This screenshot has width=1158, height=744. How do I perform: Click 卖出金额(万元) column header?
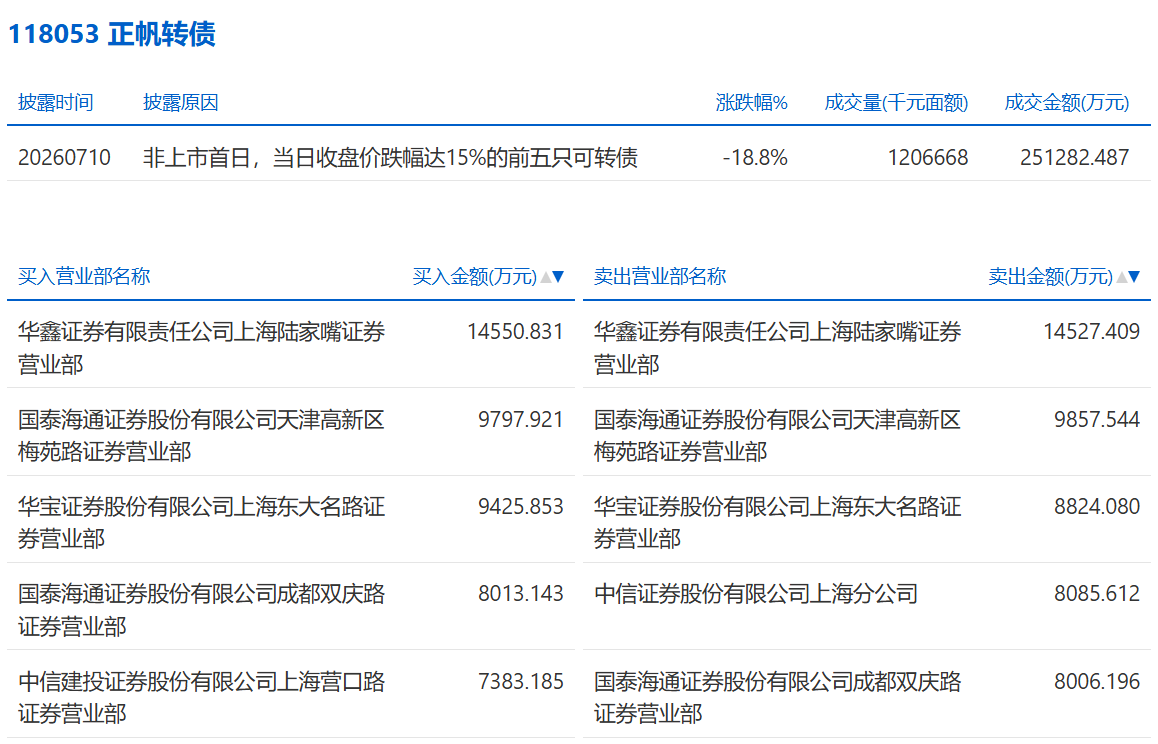coord(1051,277)
